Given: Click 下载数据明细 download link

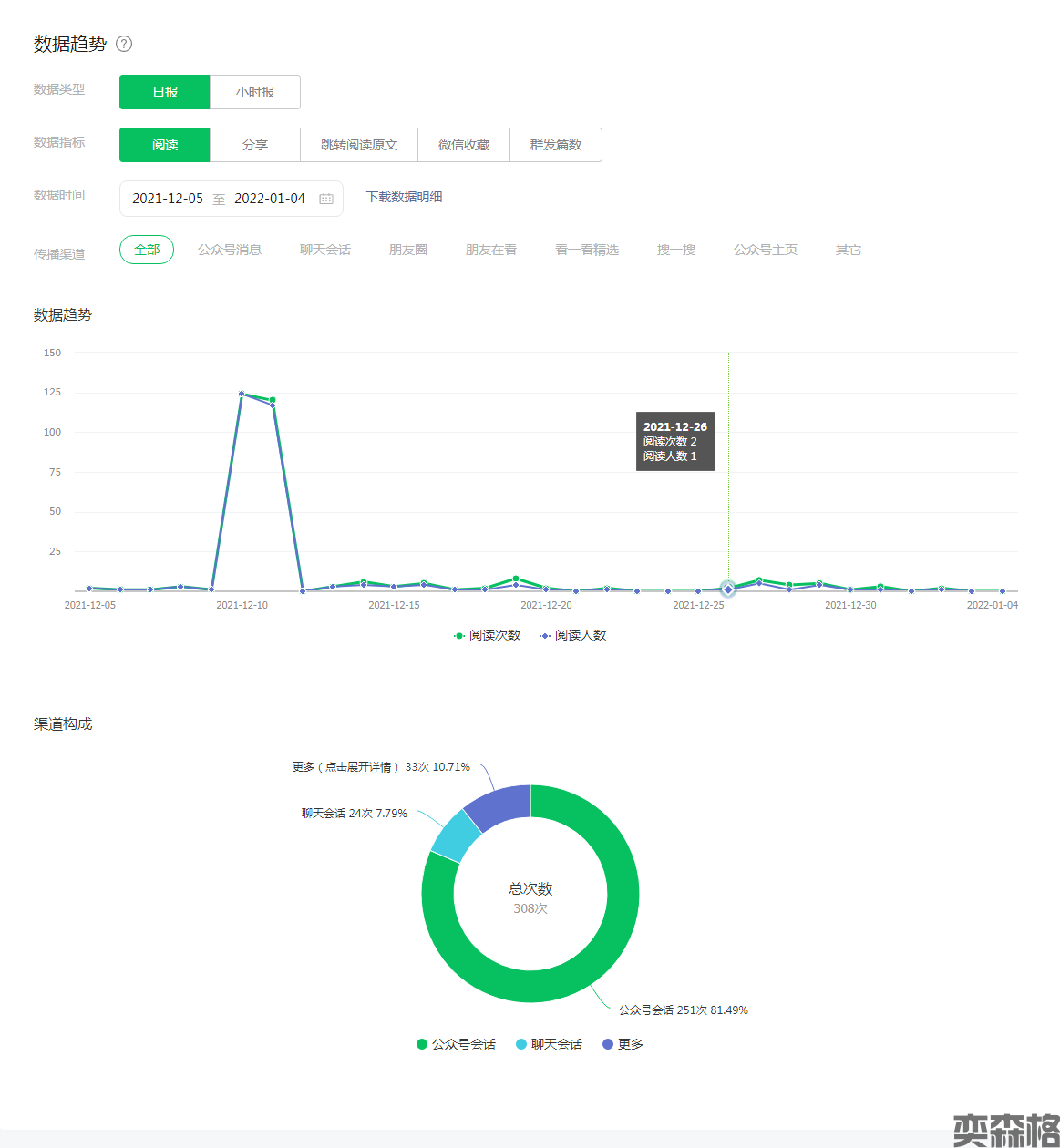Looking at the screenshot, I should (404, 197).
